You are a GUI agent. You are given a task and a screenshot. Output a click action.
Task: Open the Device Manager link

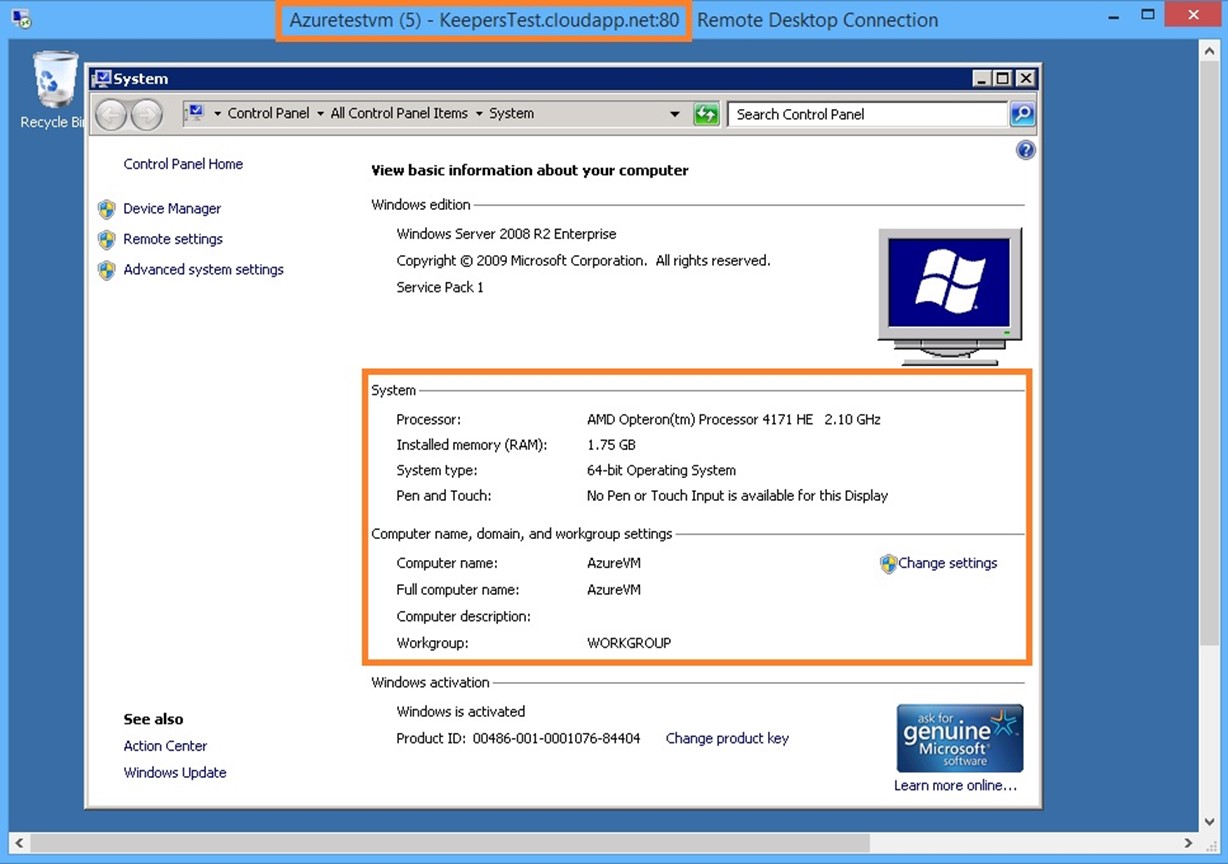[x=172, y=208]
